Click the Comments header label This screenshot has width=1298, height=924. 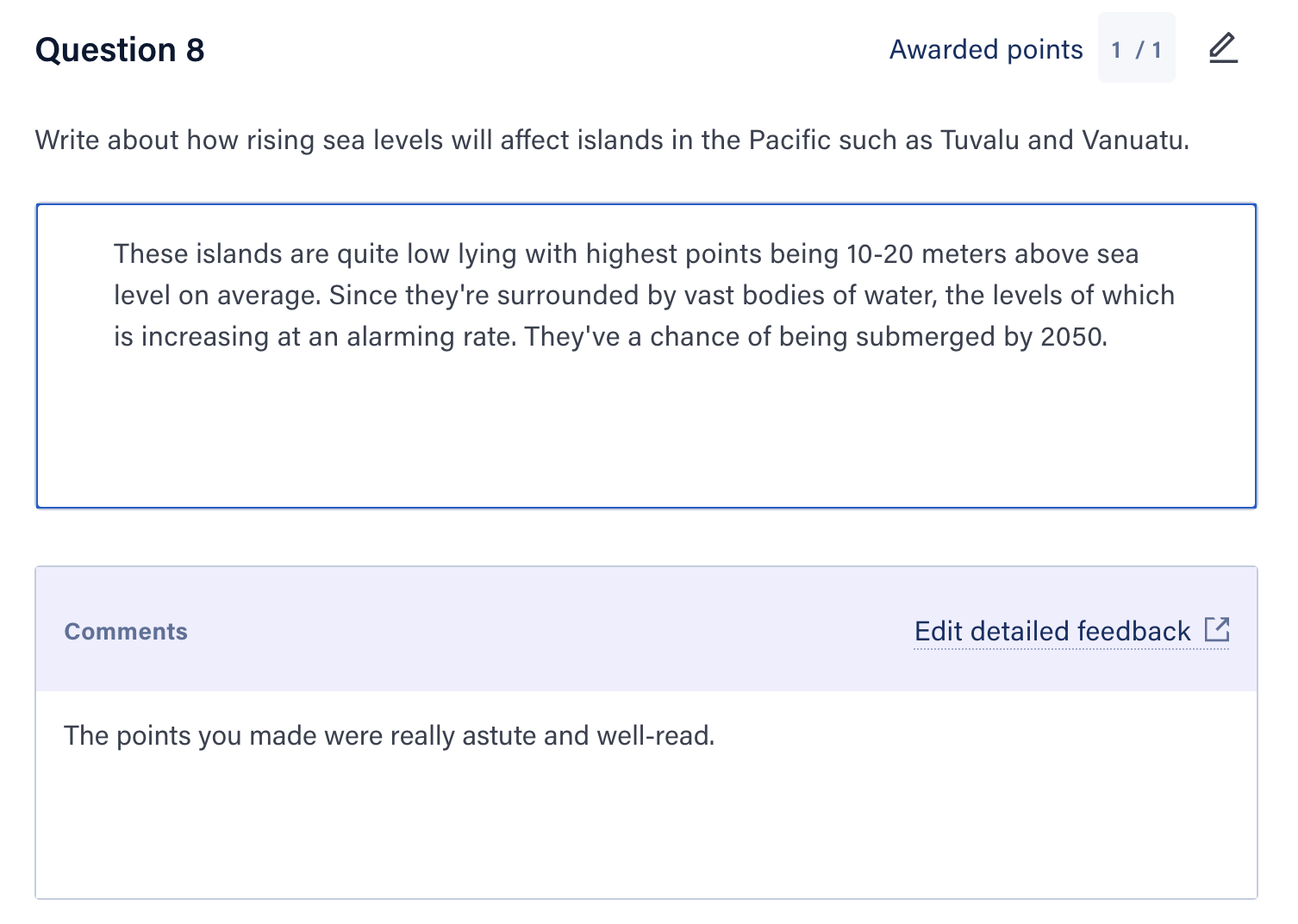tap(126, 632)
